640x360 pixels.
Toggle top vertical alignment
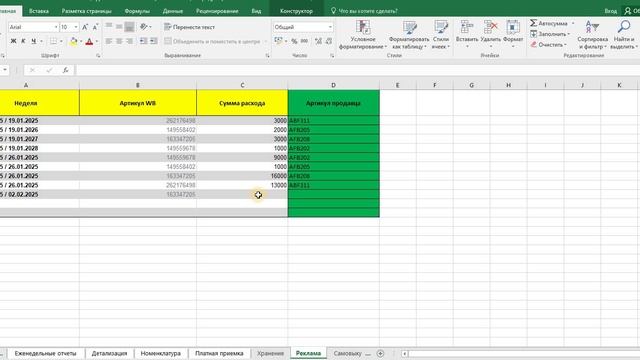[109, 27]
